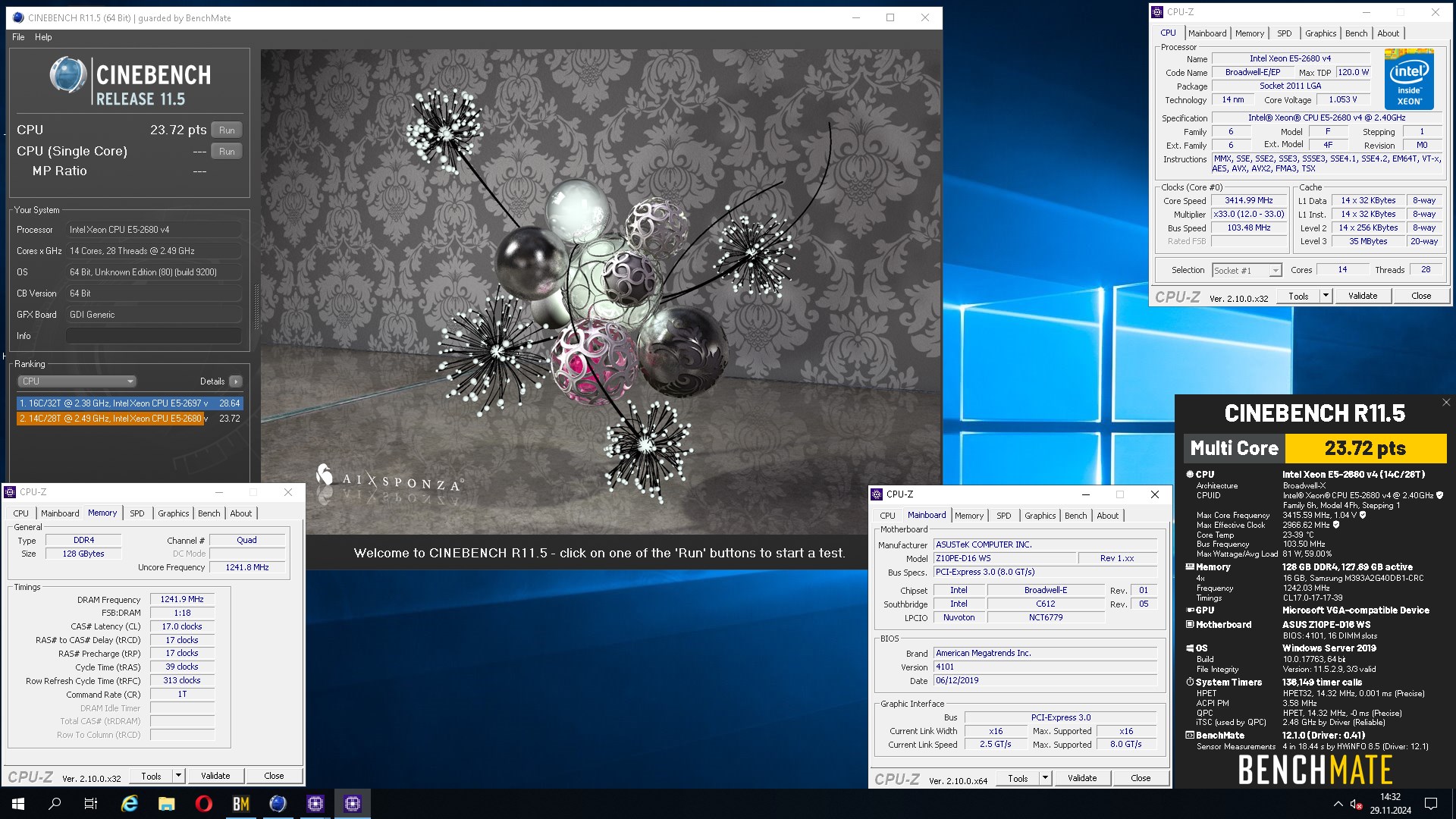Open CPU tab in memory CPU-Z window
The height and width of the screenshot is (819, 1456).
[x=20, y=513]
